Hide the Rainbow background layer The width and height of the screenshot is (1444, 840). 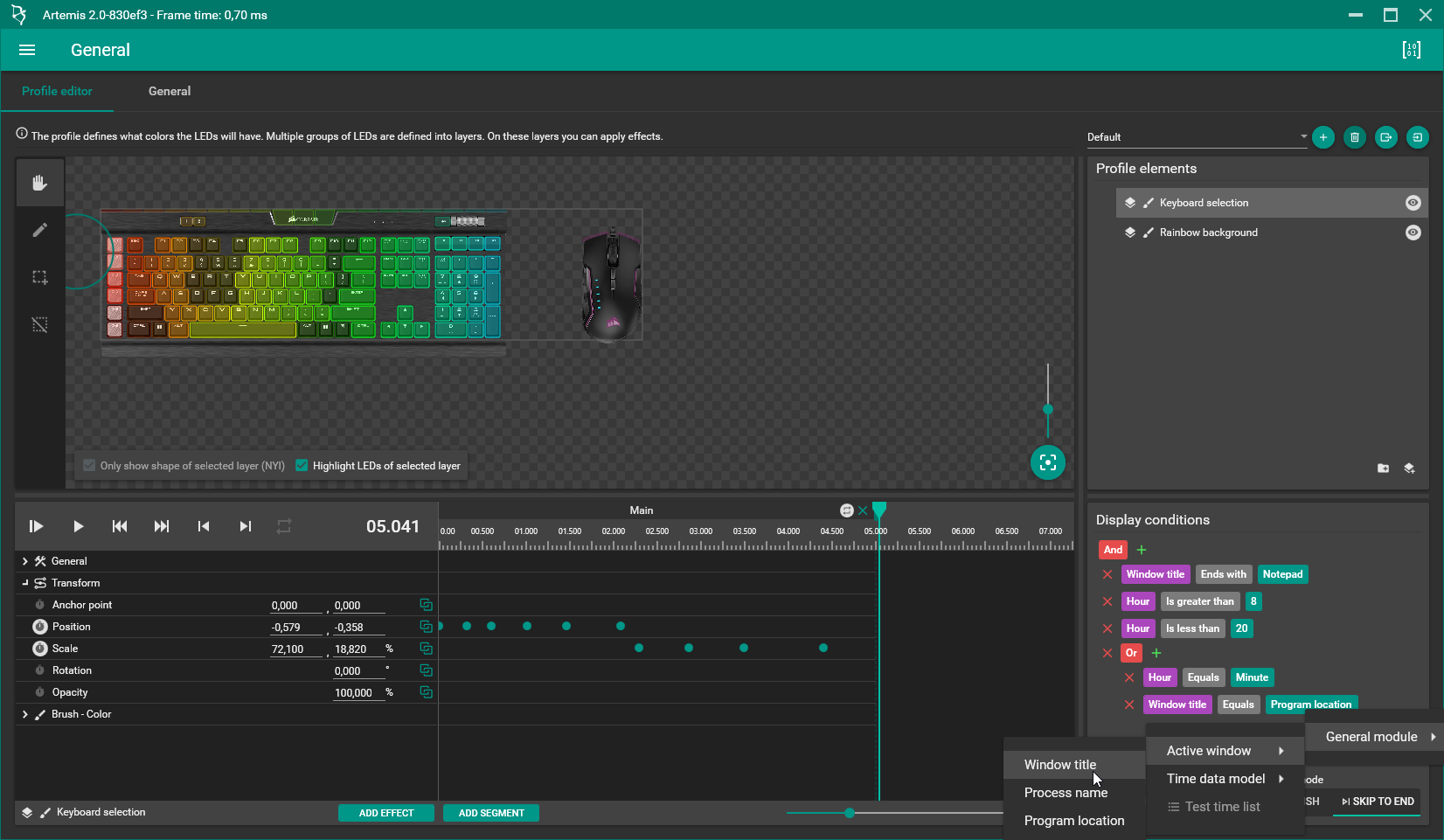[1413, 233]
